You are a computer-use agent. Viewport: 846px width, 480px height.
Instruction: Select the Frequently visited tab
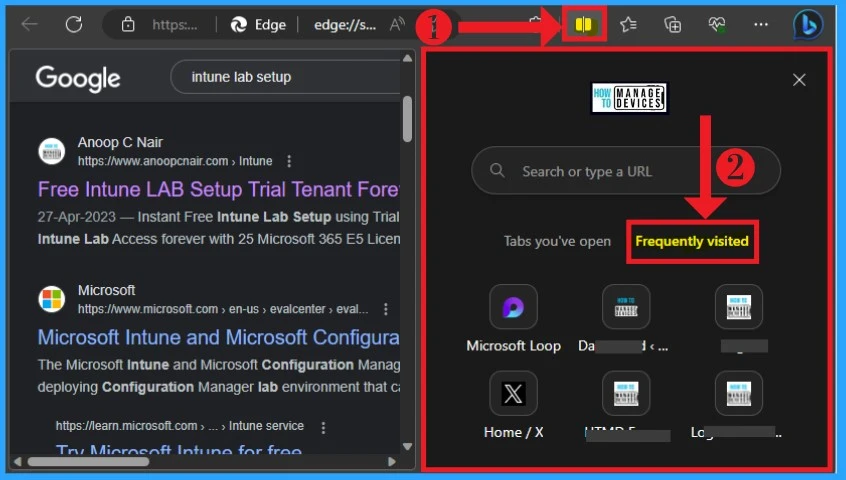tap(692, 241)
